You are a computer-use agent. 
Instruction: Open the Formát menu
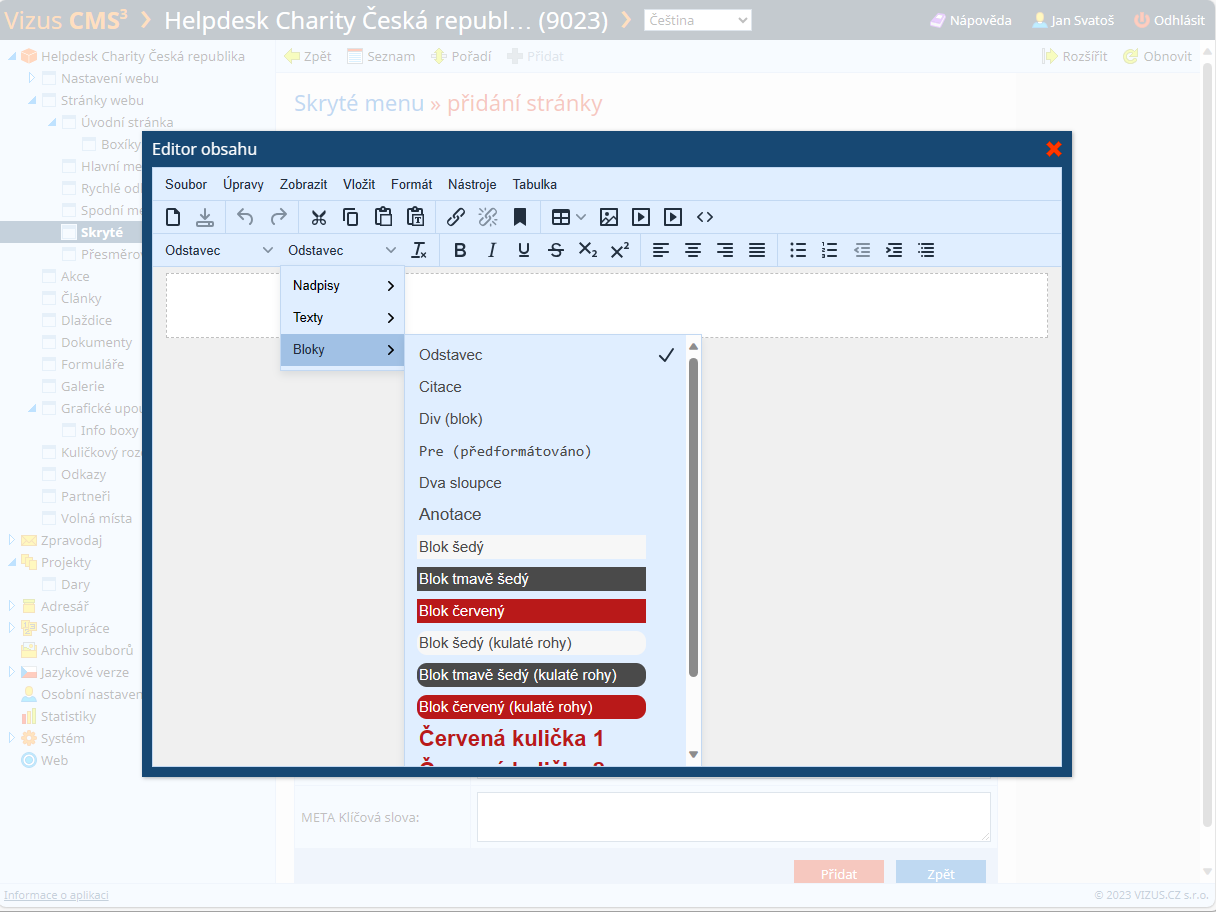pos(412,184)
